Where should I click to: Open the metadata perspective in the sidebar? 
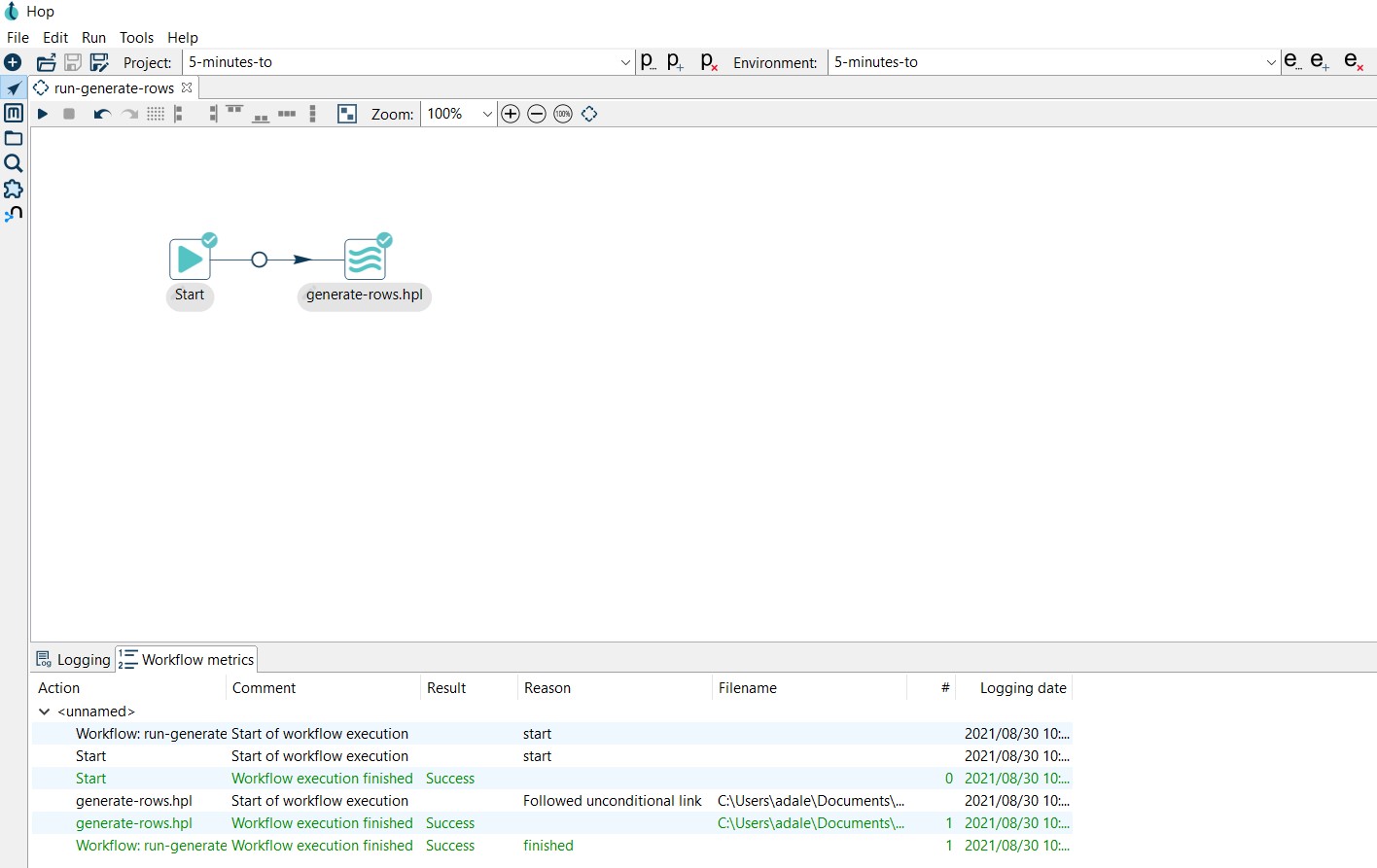click(14, 113)
